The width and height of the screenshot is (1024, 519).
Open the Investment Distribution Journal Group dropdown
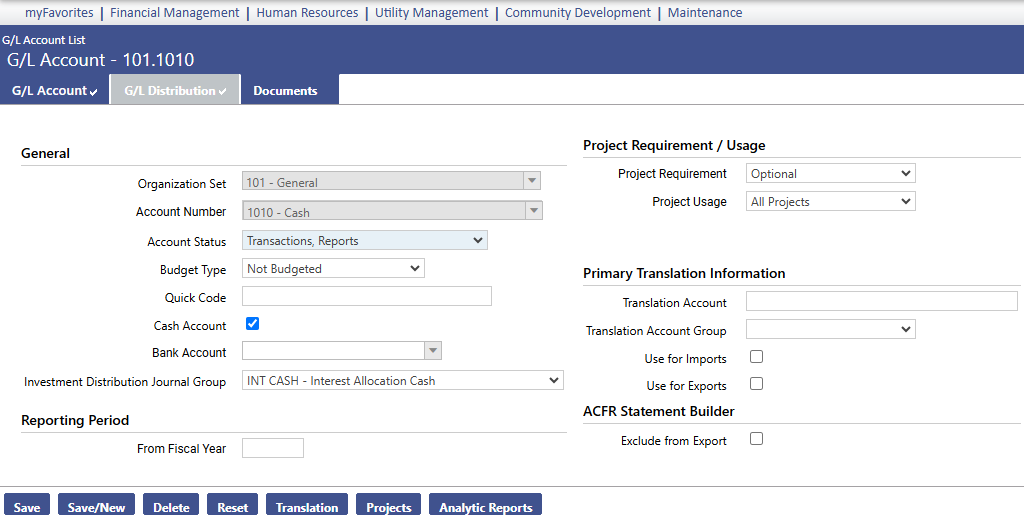tap(403, 380)
